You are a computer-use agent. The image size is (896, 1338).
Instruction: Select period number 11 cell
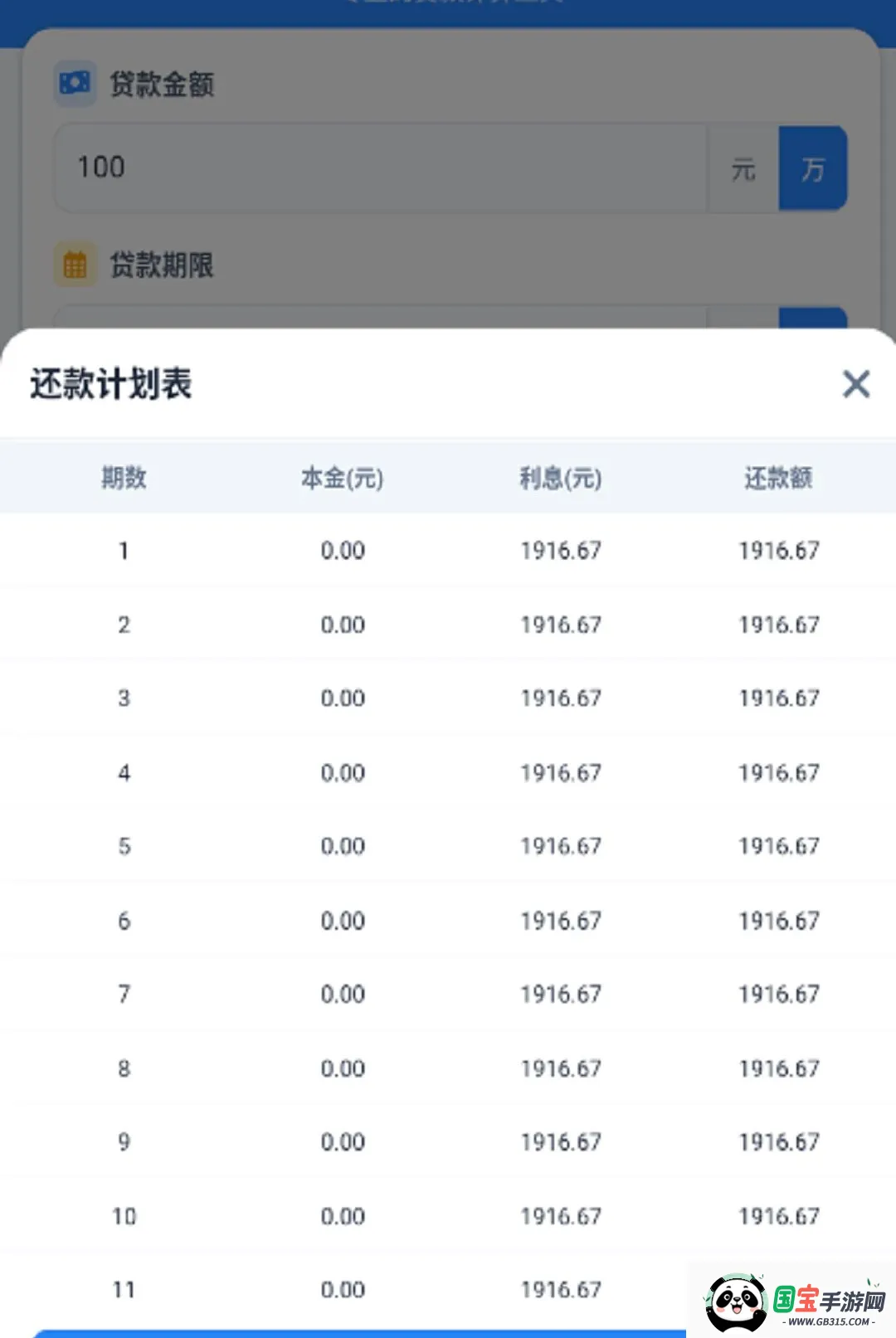(124, 1290)
